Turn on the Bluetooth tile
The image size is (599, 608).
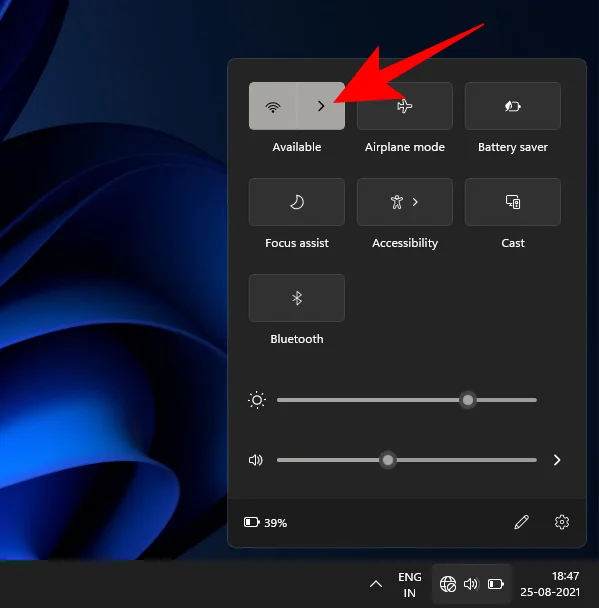click(297, 298)
